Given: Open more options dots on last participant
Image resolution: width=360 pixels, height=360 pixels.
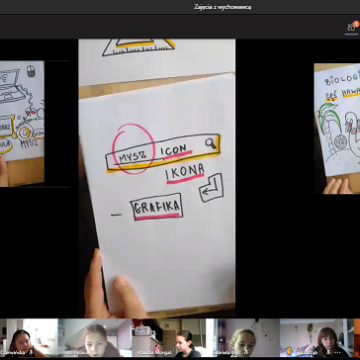Looking at the screenshot, I should tap(337, 352).
